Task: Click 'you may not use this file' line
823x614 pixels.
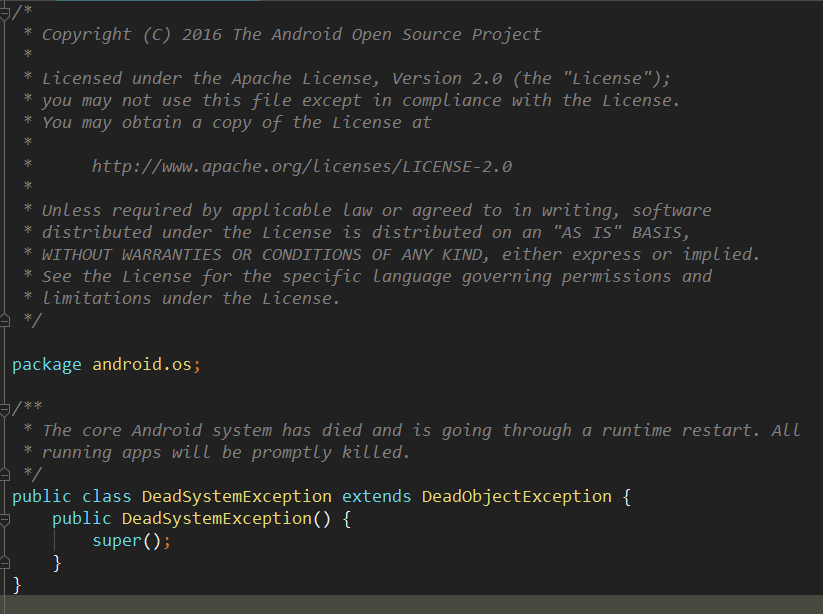Action: (361, 101)
